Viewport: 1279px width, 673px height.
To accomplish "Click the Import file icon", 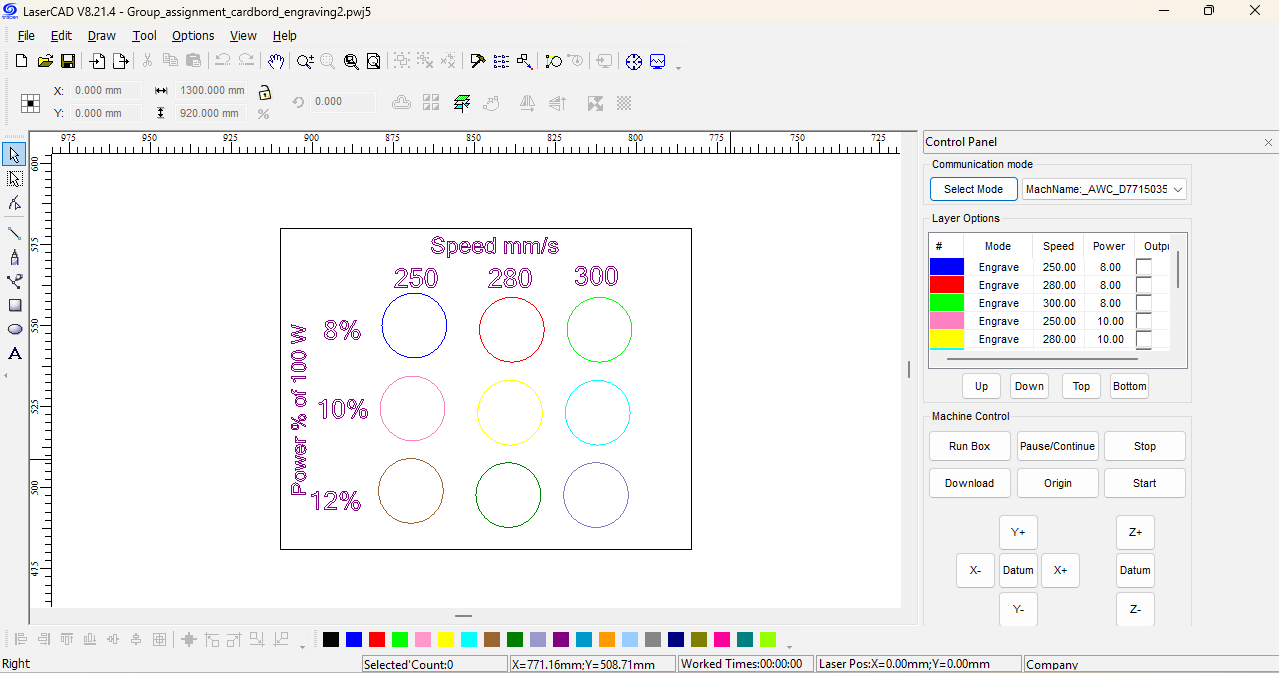I will (x=97, y=61).
